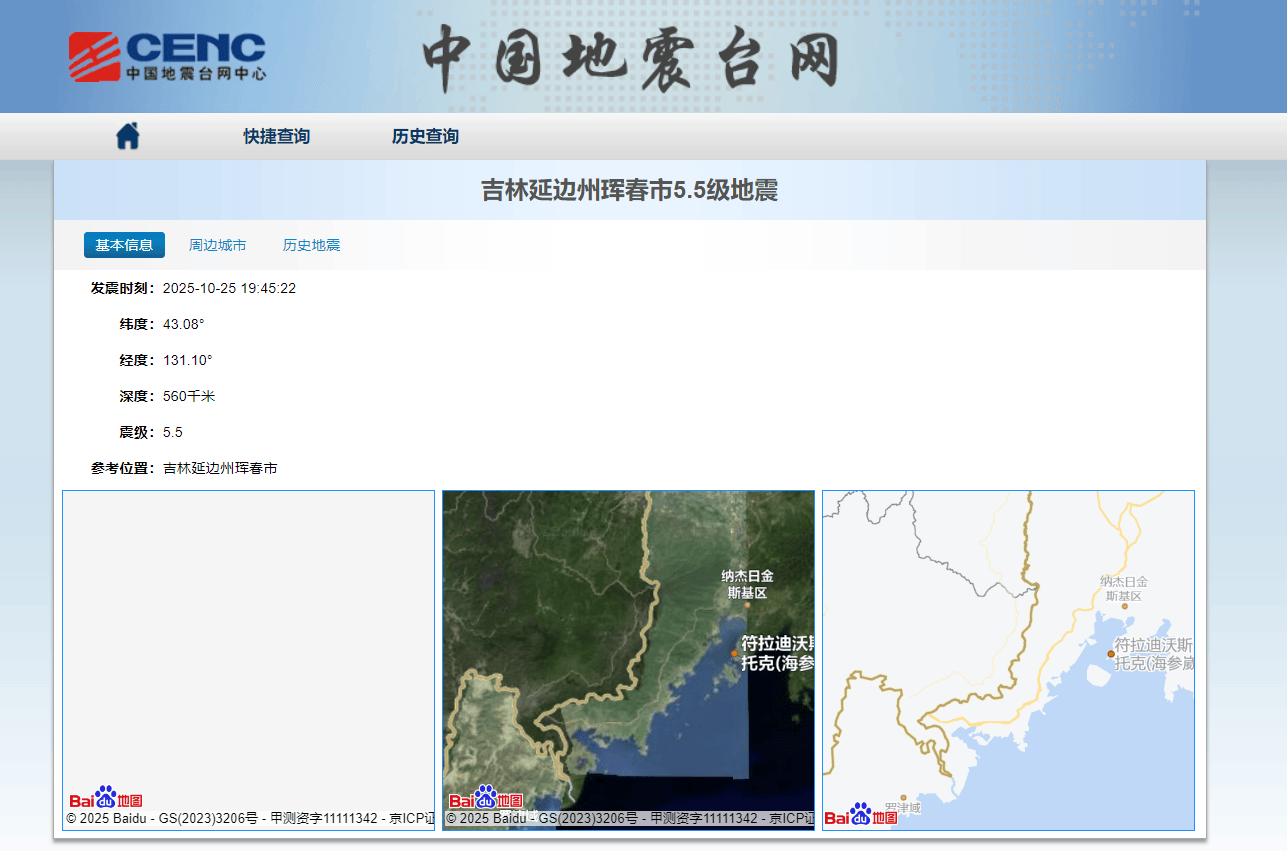
Task: Click the Home icon in the navigation bar
Action: pyautogui.click(x=129, y=136)
